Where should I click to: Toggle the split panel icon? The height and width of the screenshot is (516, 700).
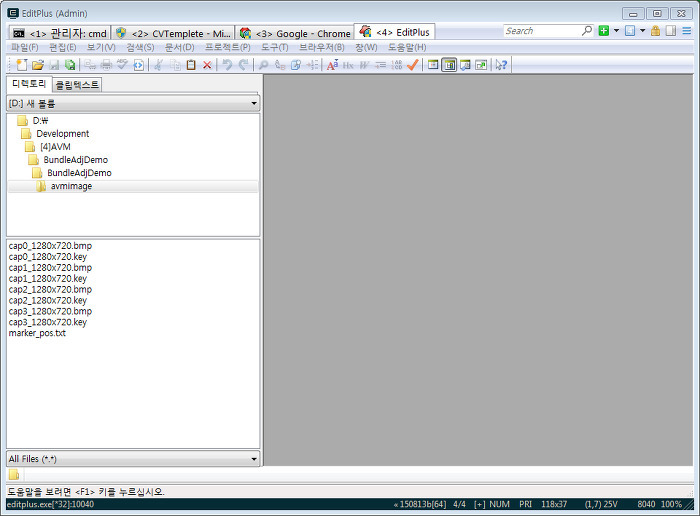click(x=671, y=31)
